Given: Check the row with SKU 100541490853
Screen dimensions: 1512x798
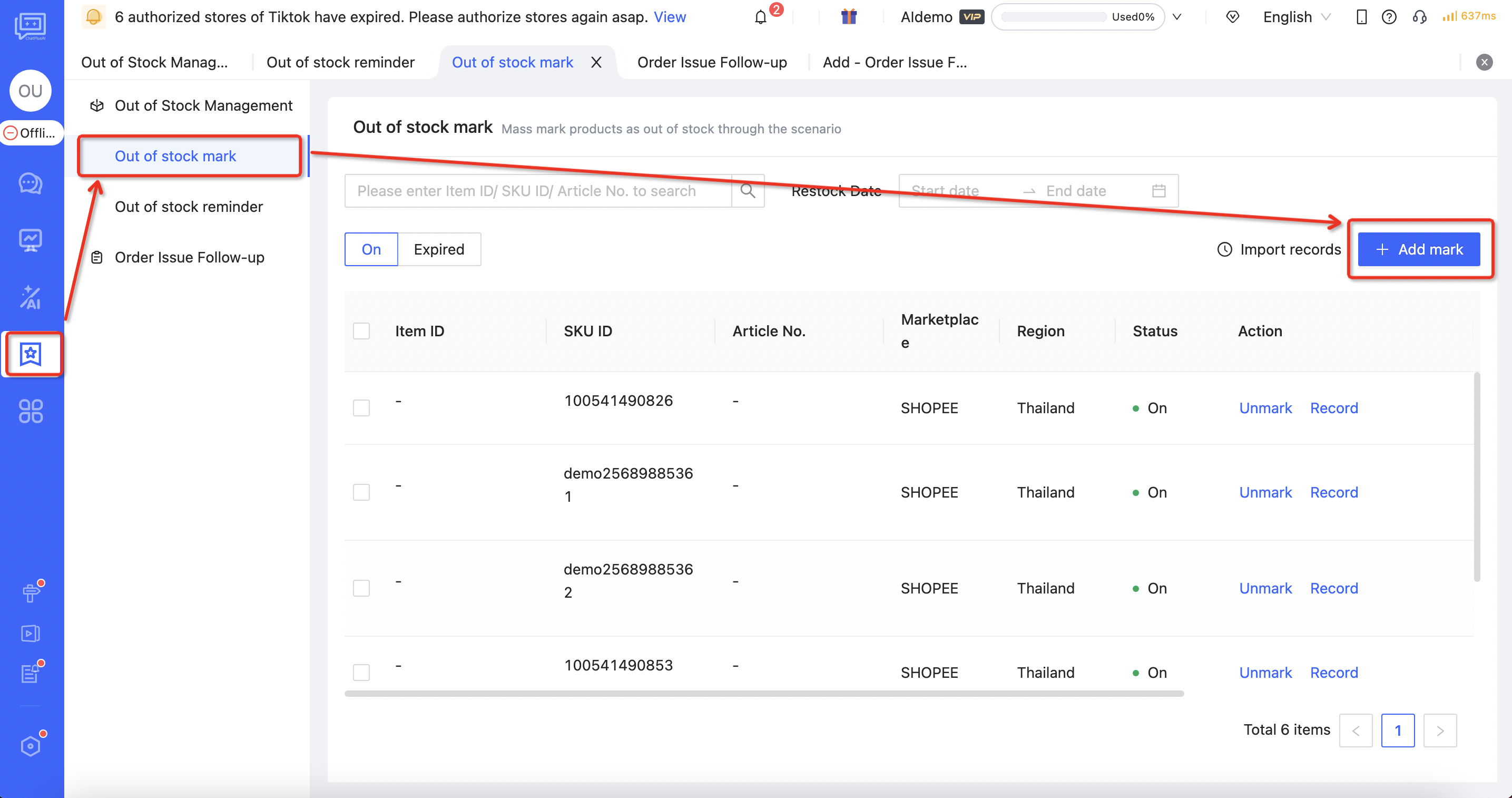Looking at the screenshot, I should click(361, 673).
